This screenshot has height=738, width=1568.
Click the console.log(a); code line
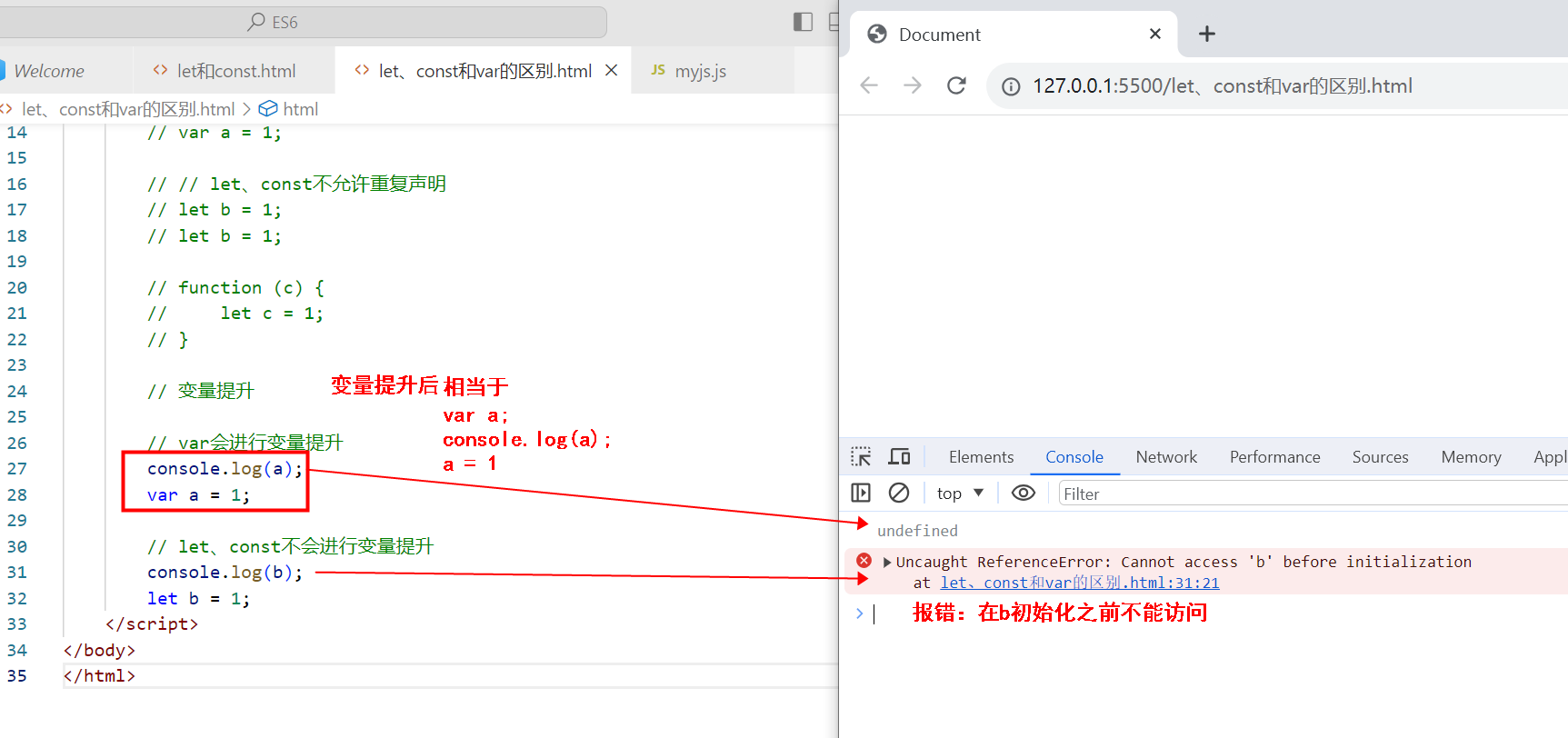point(225,469)
